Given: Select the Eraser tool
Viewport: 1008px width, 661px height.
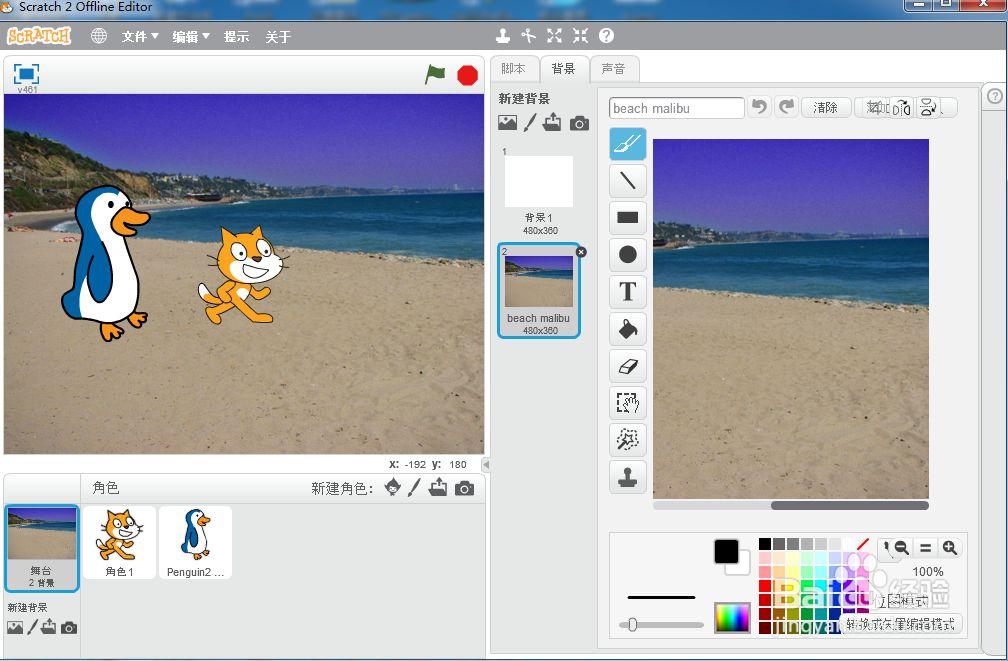Looking at the screenshot, I should click(627, 366).
